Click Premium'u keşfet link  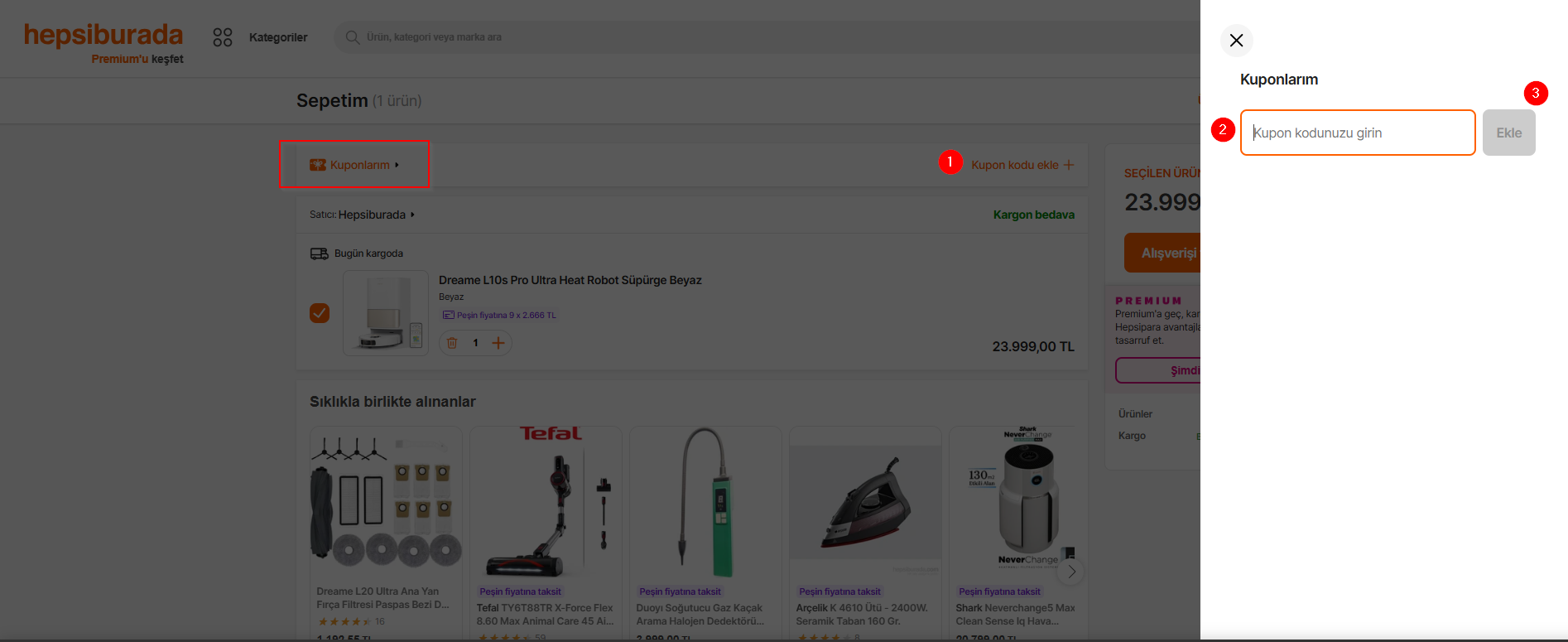pyautogui.click(x=137, y=59)
